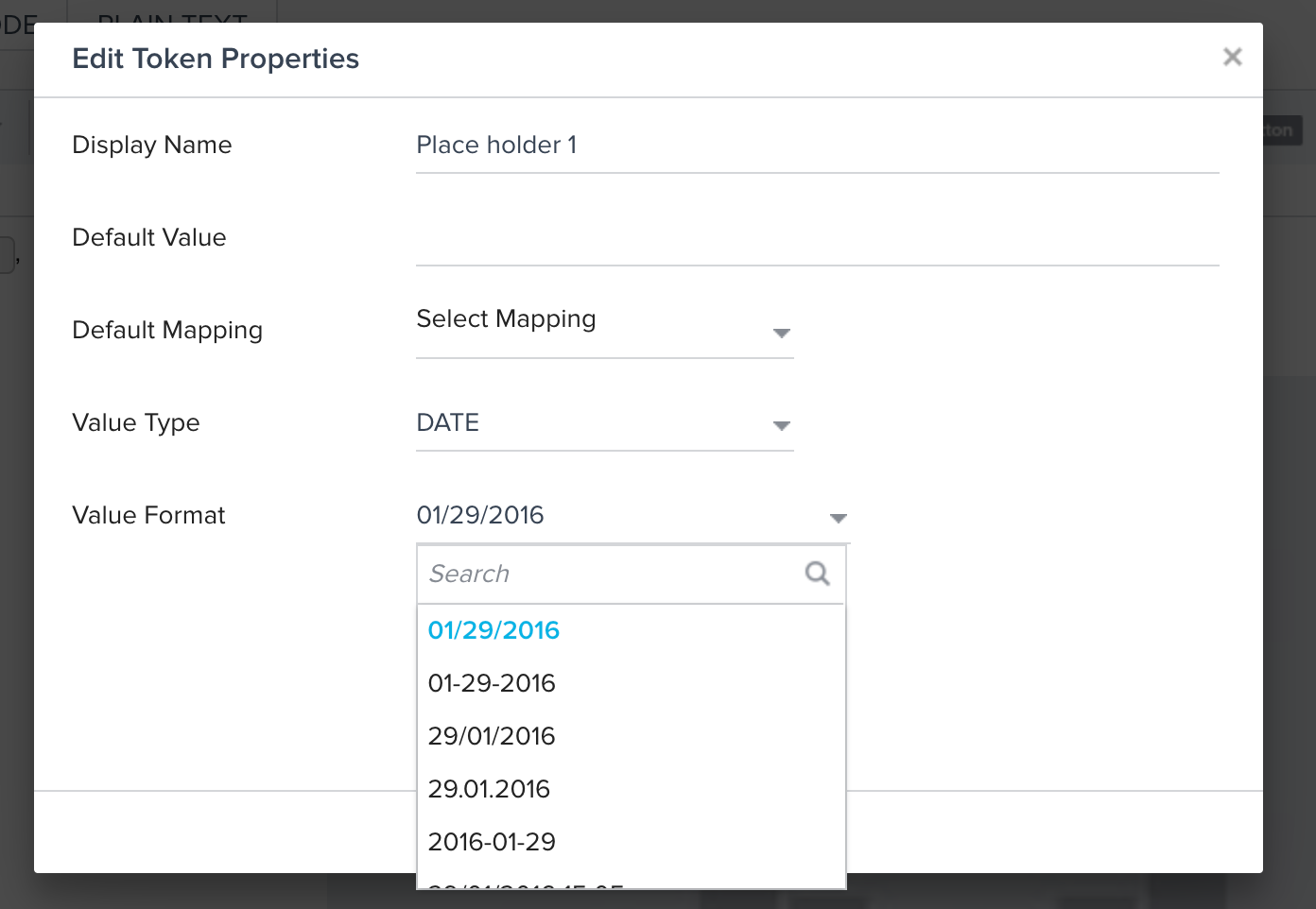Click the empty Default Value field
The width and height of the screenshot is (1316, 909).
click(x=817, y=238)
